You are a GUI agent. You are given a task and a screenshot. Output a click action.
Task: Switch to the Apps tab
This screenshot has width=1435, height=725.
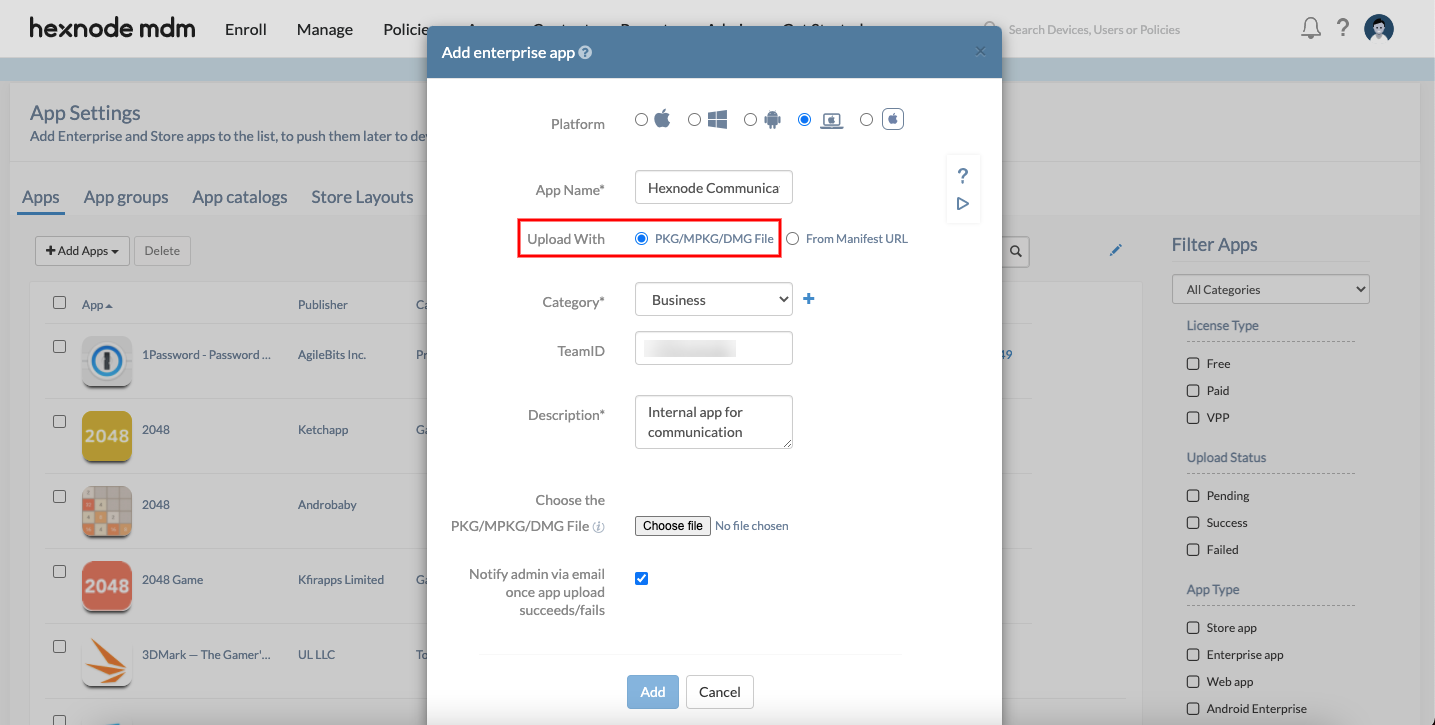coord(41,197)
